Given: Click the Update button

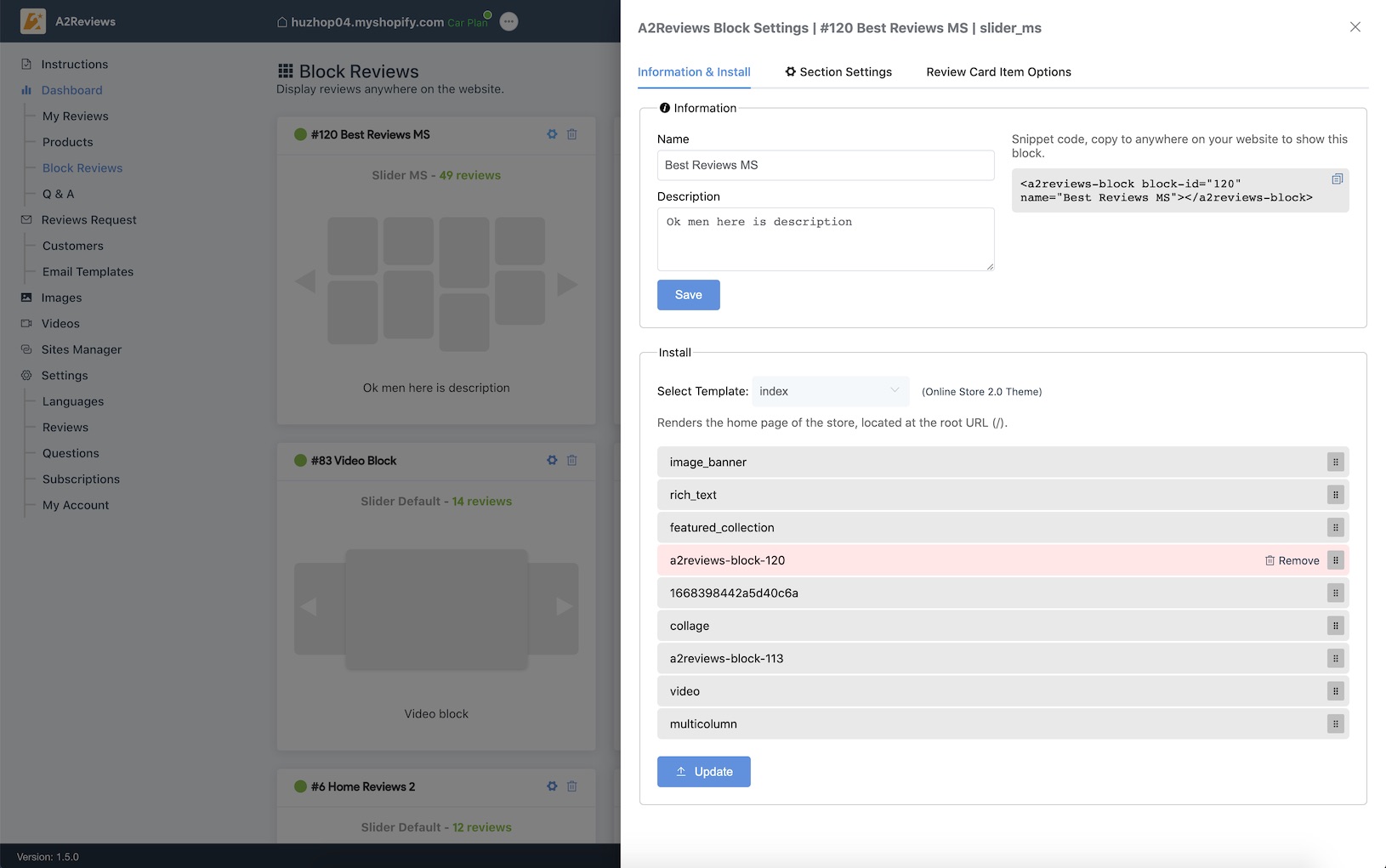Looking at the screenshot, I should pyautogui.click(x=703, y=772).
